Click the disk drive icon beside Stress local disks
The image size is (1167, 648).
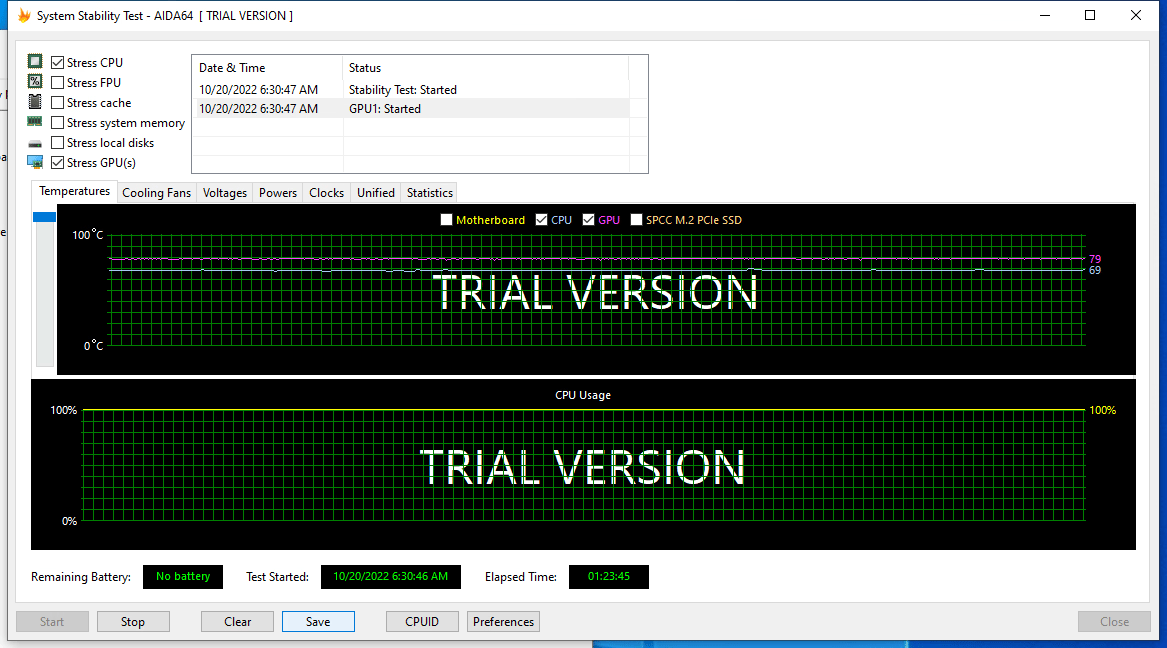point(35,143)
